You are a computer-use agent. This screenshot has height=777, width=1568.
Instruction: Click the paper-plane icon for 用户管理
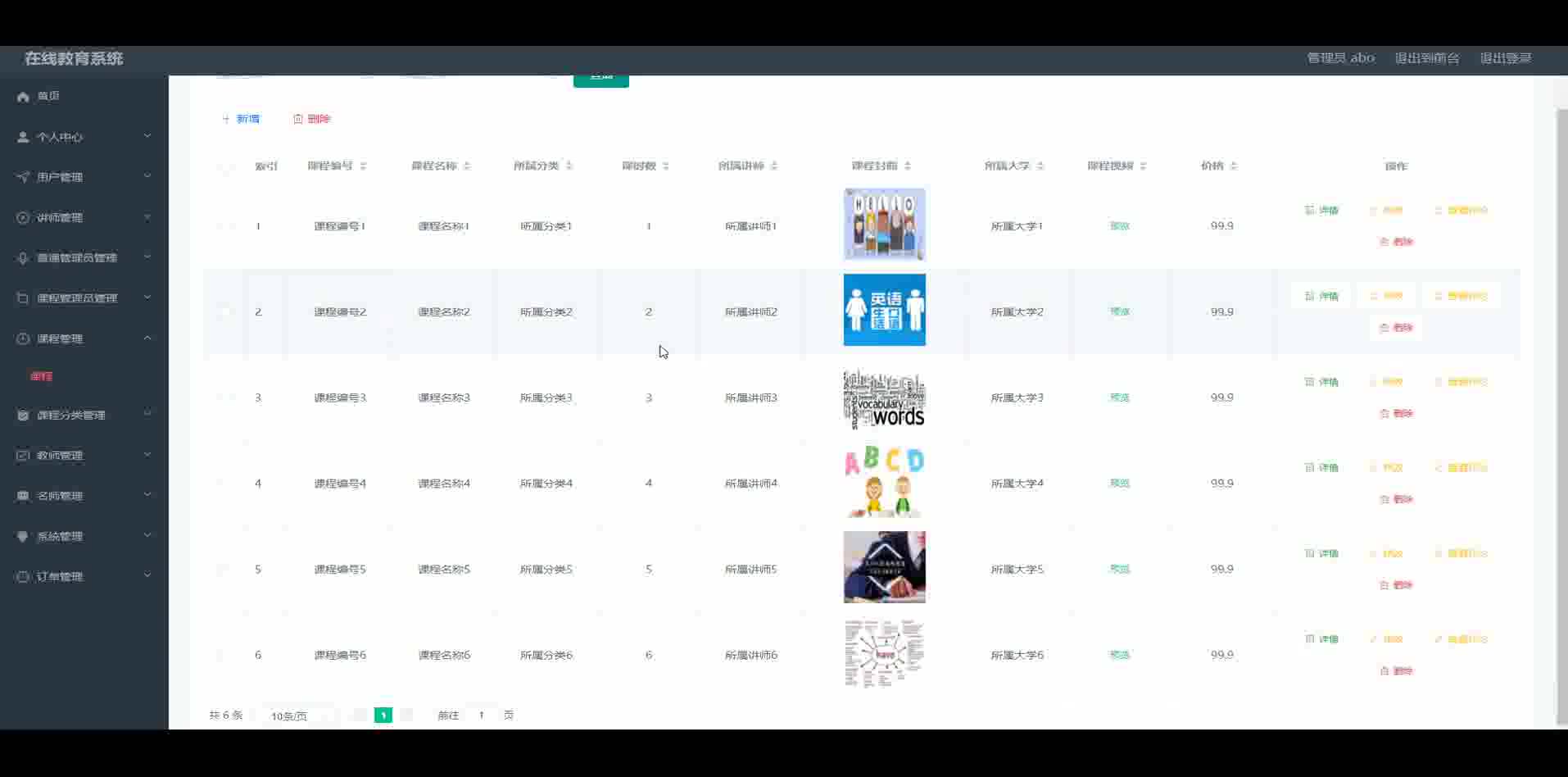coord(23,177)
